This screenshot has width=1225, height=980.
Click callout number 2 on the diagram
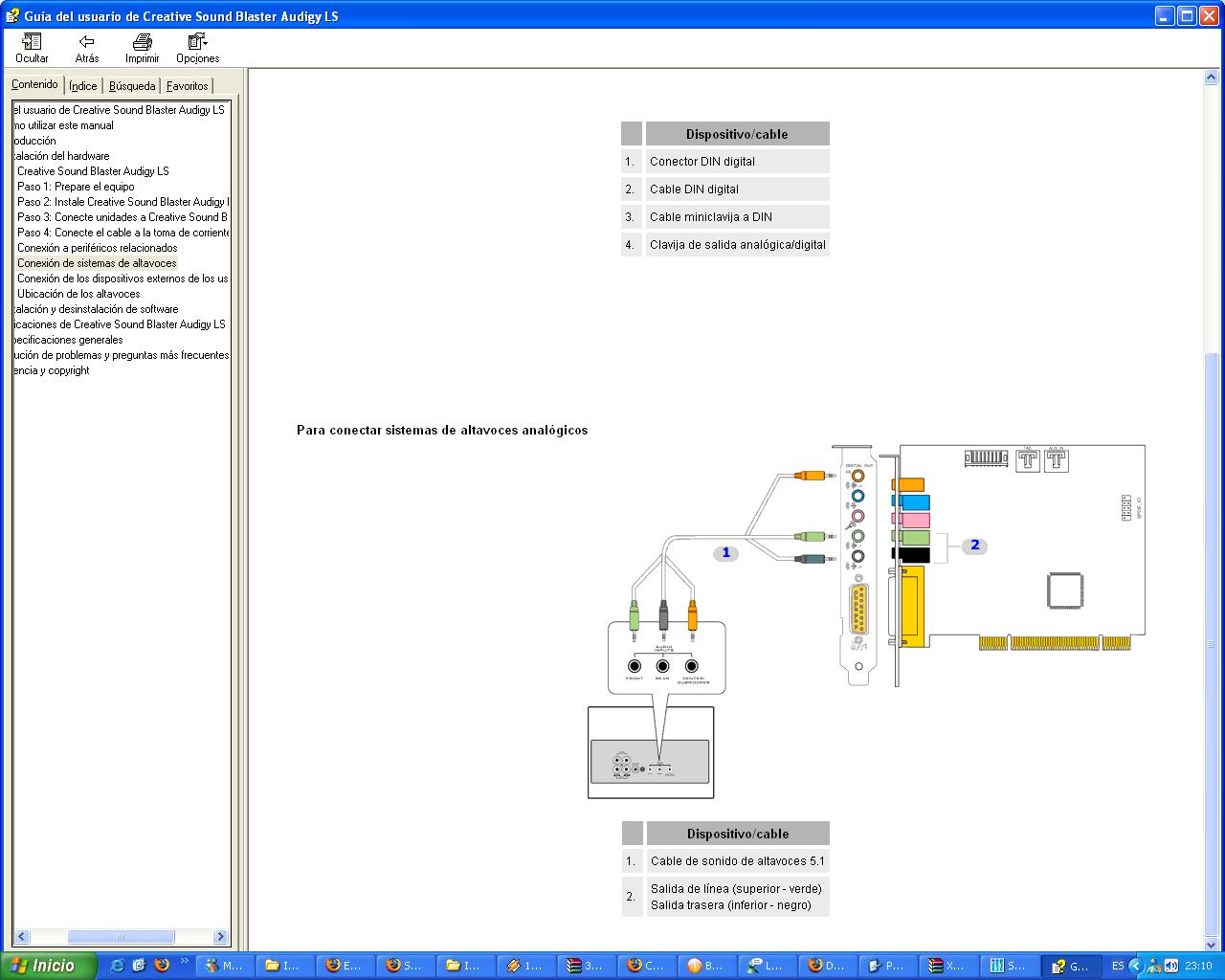pos(974,545)
